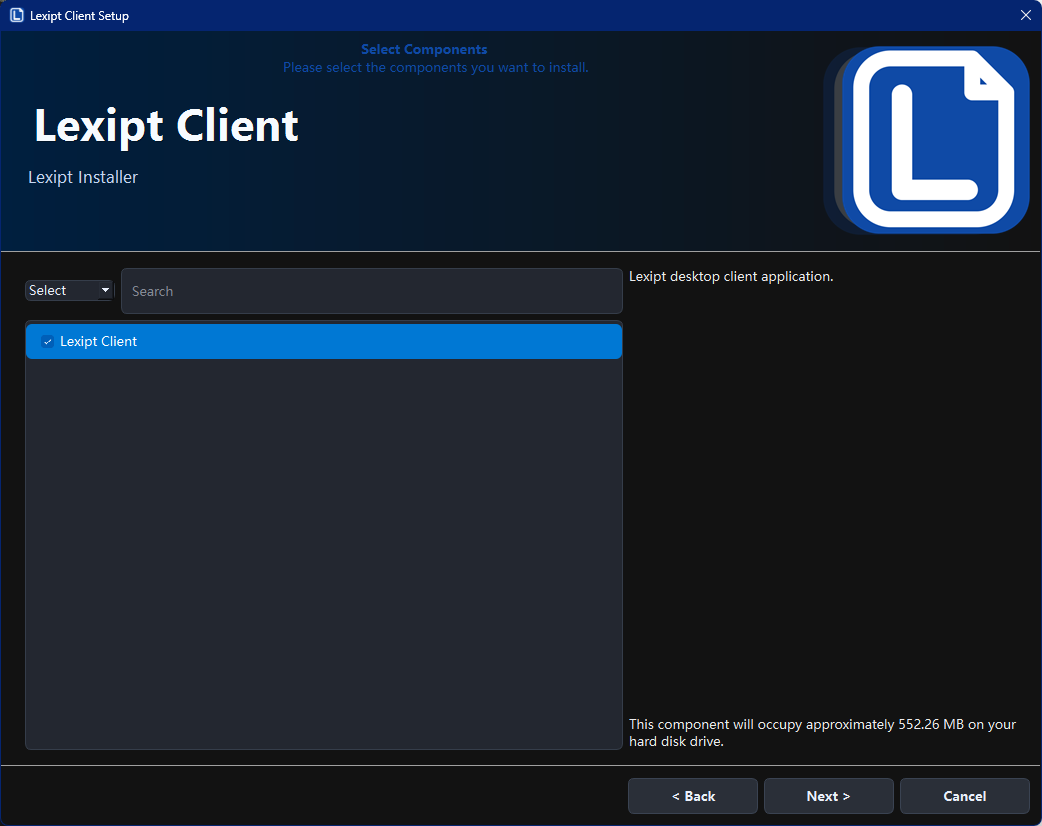Screen dimensions: 1042x826
Task: Click empty area in the component list
Action: pyautogui.click(x=323, y=550)
